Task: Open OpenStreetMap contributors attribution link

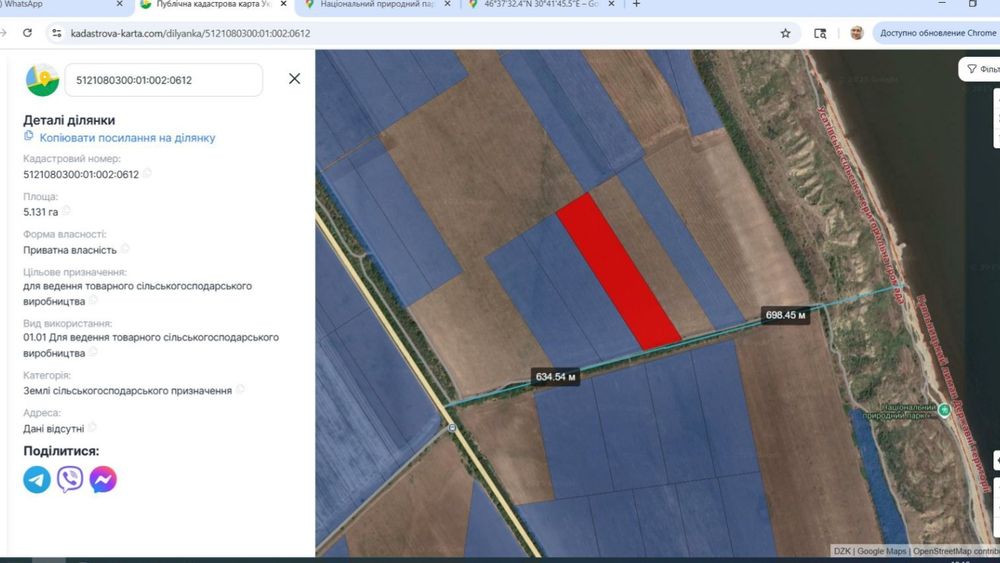Action: point(956,551)
